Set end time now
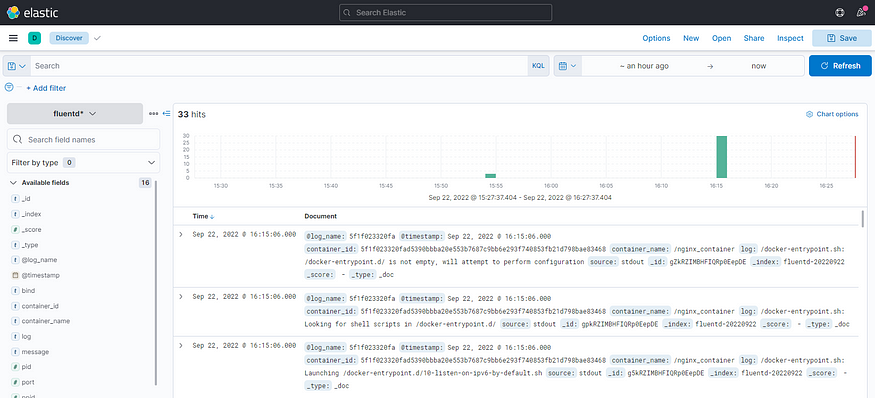 coord(759,66)
